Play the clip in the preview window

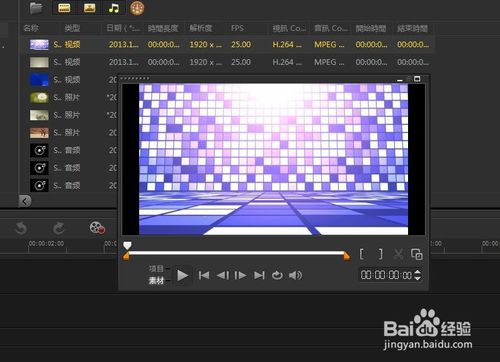(x=182, y=276)
